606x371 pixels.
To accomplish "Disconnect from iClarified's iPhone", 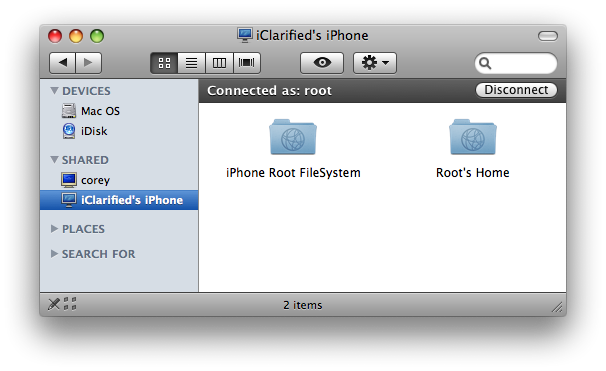I will (x=516, y=90).
